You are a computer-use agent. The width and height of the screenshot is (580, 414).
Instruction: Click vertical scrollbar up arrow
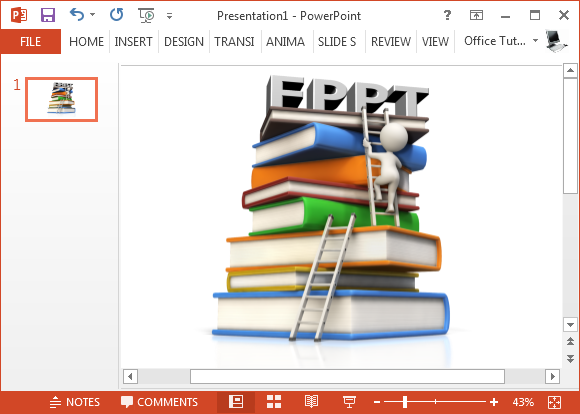570,70
